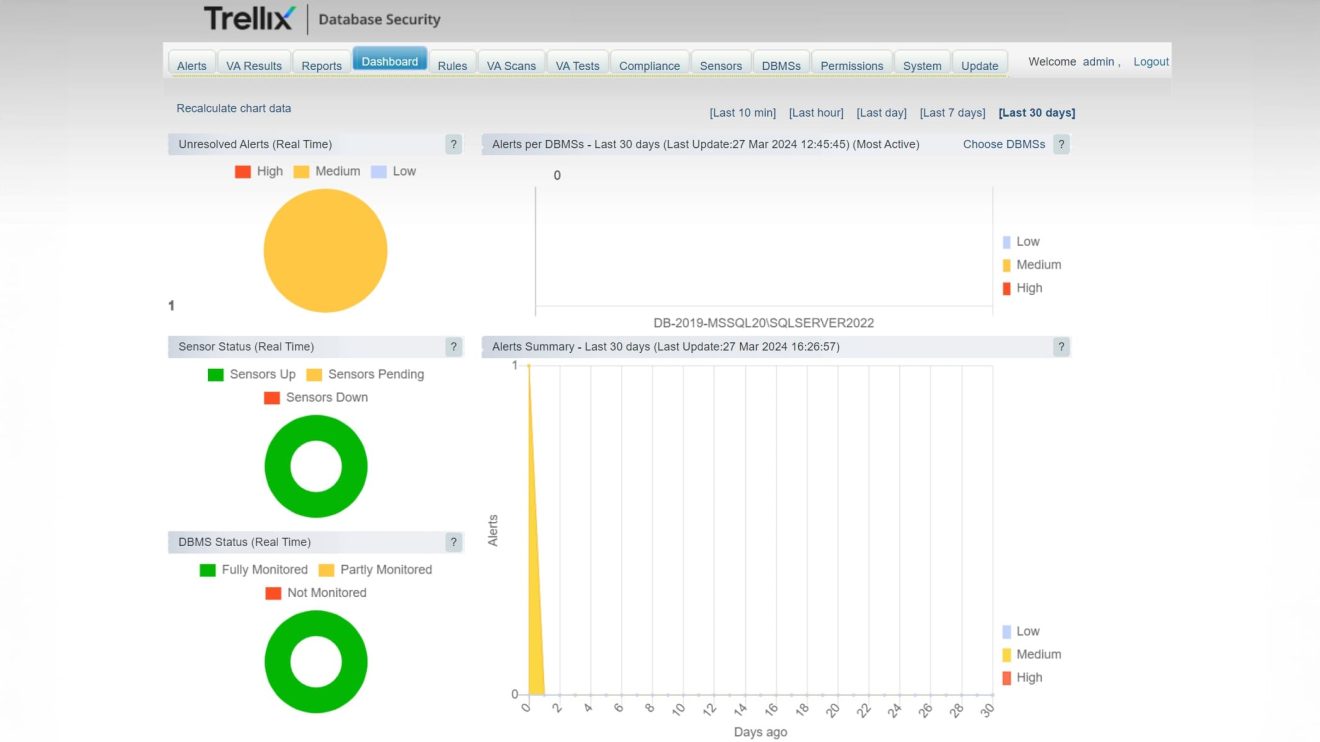Go to the Compliance tab
This screenshot has width=1320, height=742.
pos(649,66)
